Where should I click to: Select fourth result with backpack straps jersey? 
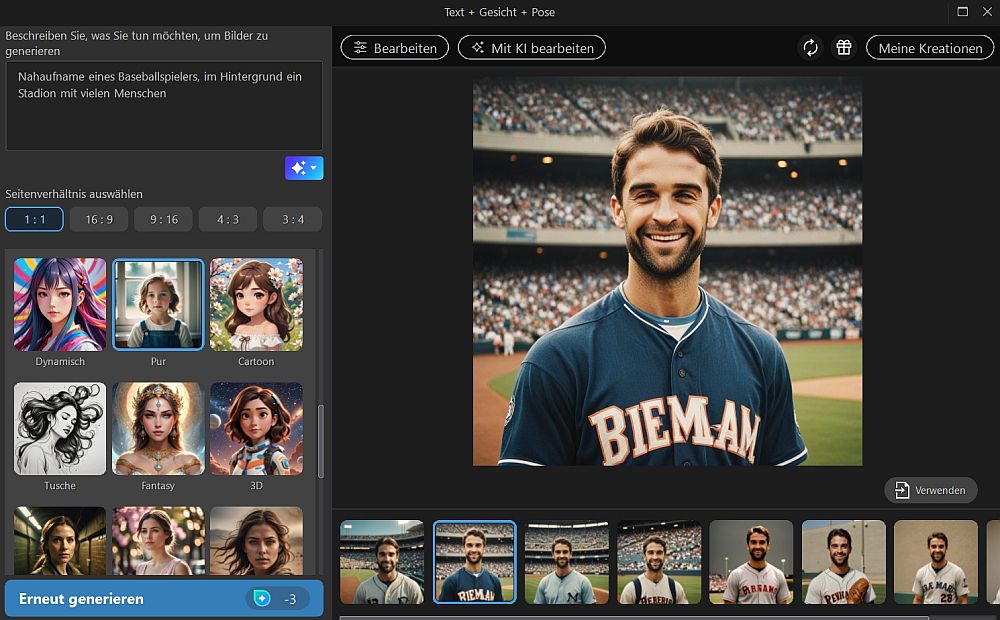click(659, 562)
